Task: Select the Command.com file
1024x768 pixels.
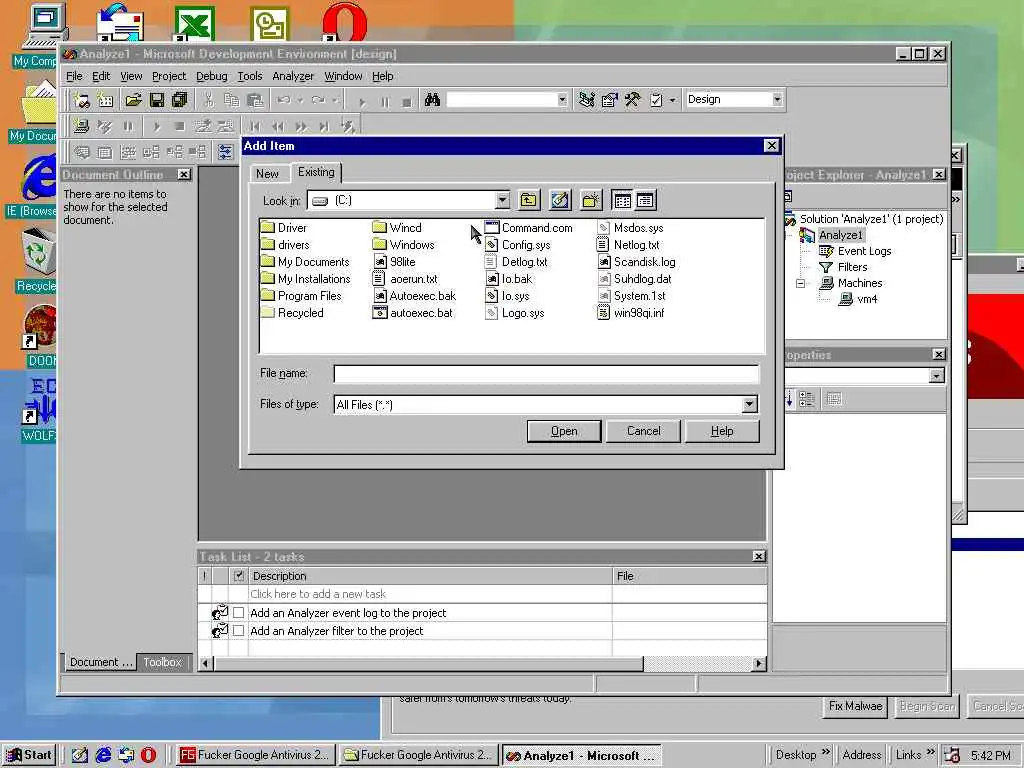Action: pyautogui.click(x=528, y=228)
